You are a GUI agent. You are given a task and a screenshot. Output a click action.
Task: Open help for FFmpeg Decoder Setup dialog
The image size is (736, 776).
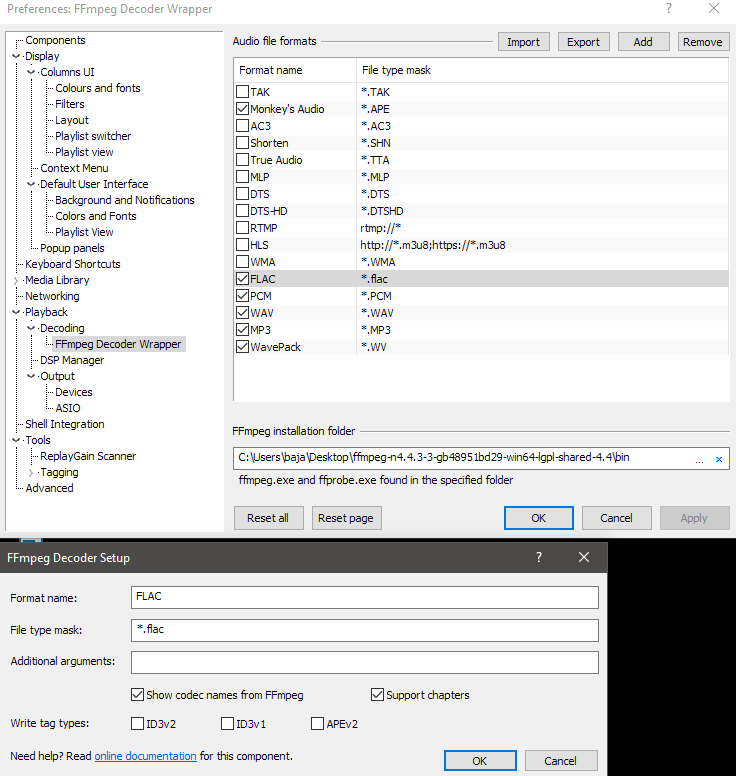pos(539,557)
